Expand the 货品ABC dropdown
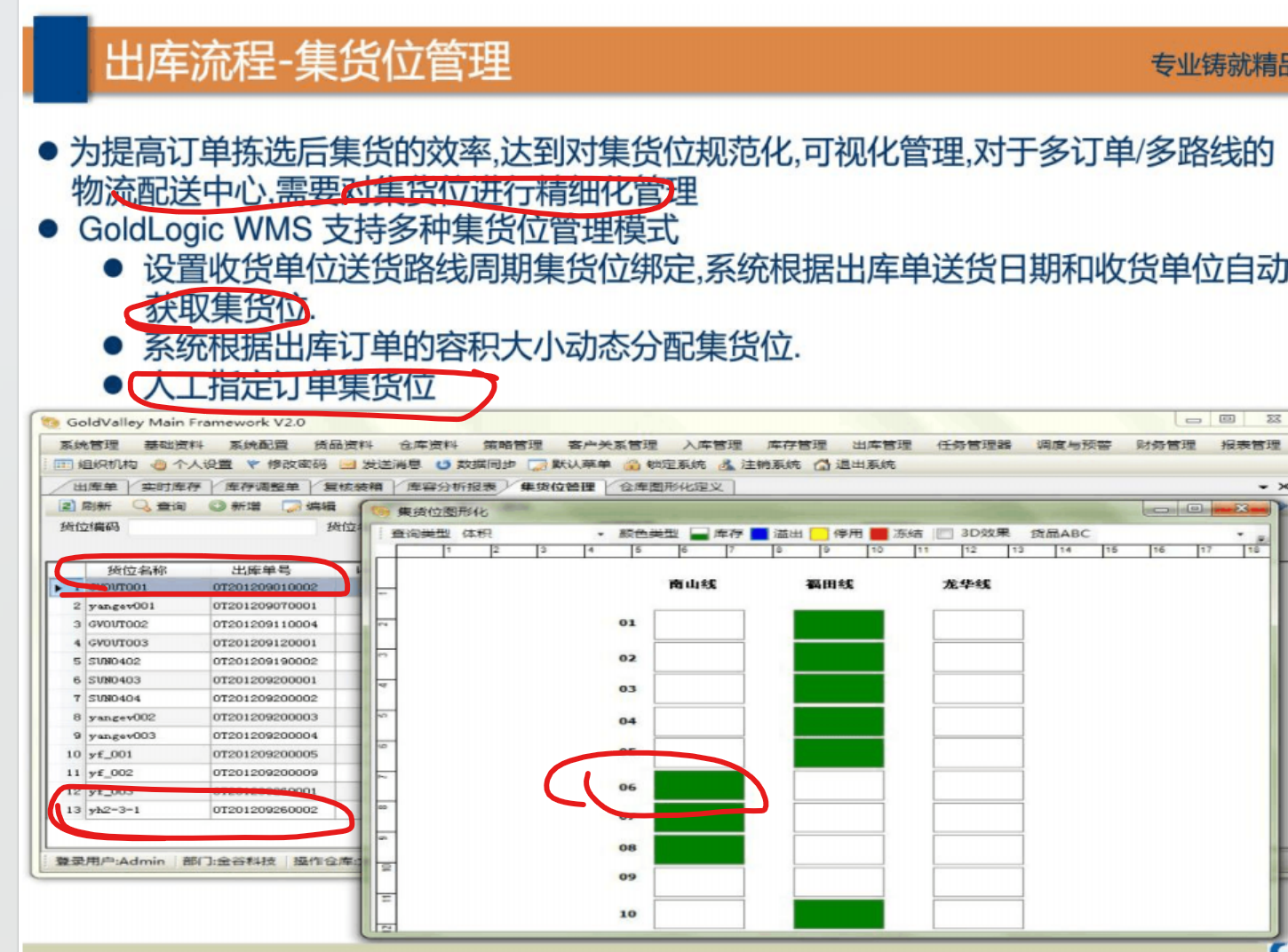Viewport: 1288px width, 952px height. pyautogui.click(x=1240, y=534)
